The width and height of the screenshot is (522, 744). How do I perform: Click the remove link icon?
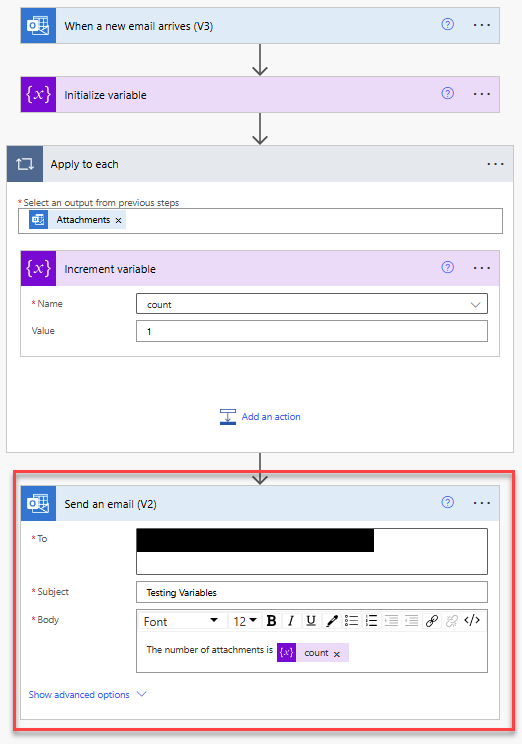tap(452, 621)
